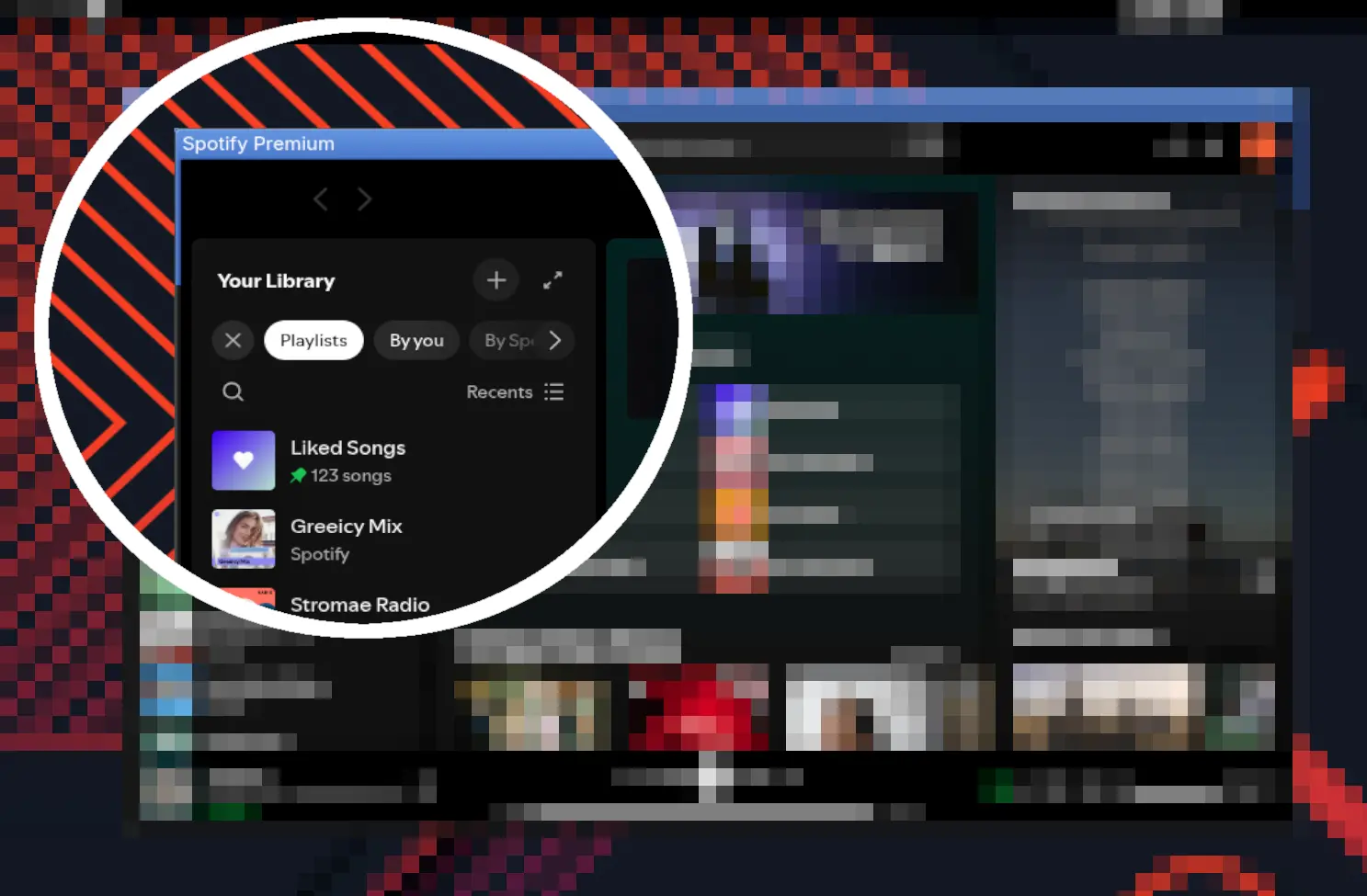Screen dimensions: 1367x896
Task: Click the list view icon beside Recents
Action: coord(554,391)
